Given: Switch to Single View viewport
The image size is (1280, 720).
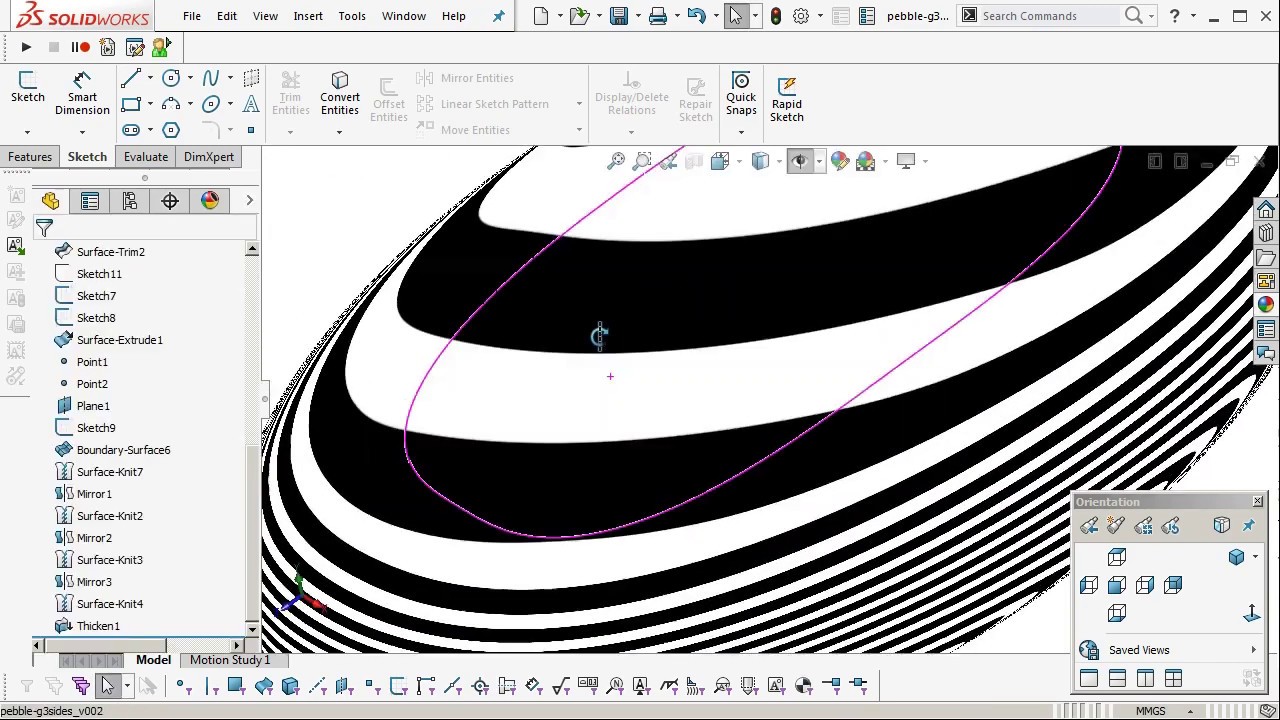Looking at the screenshot, I should tap(1089, 680).
